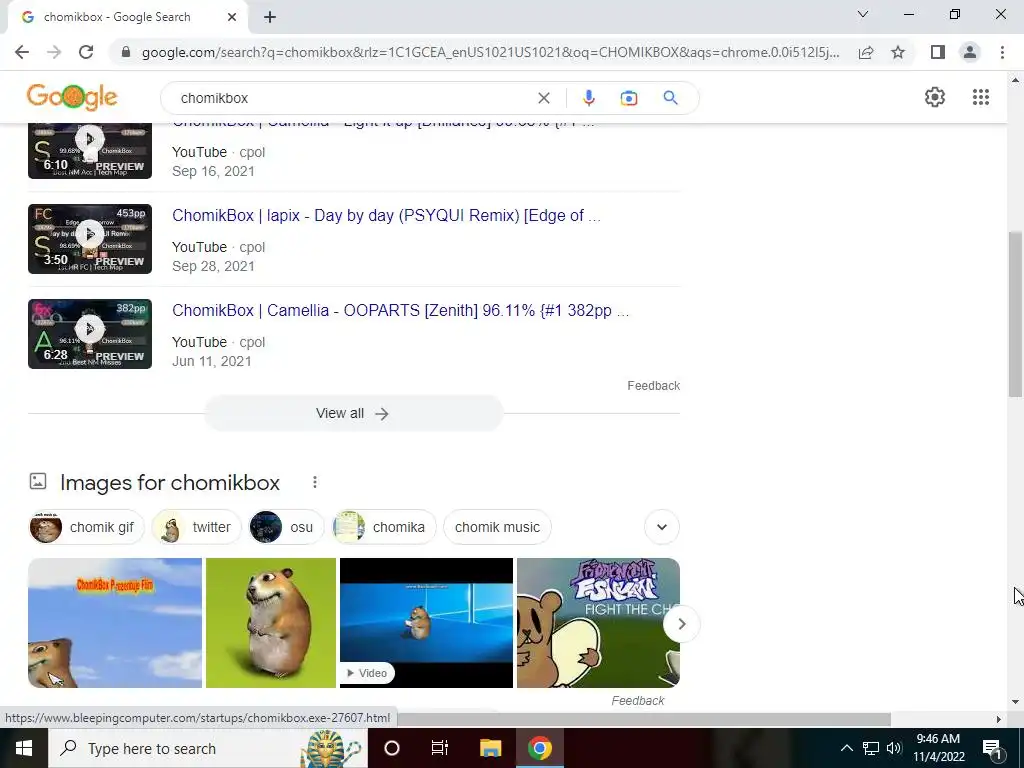This screenshot has width=1024, height=768.
Task: Clear the search box with X
Action: point(543,98)
